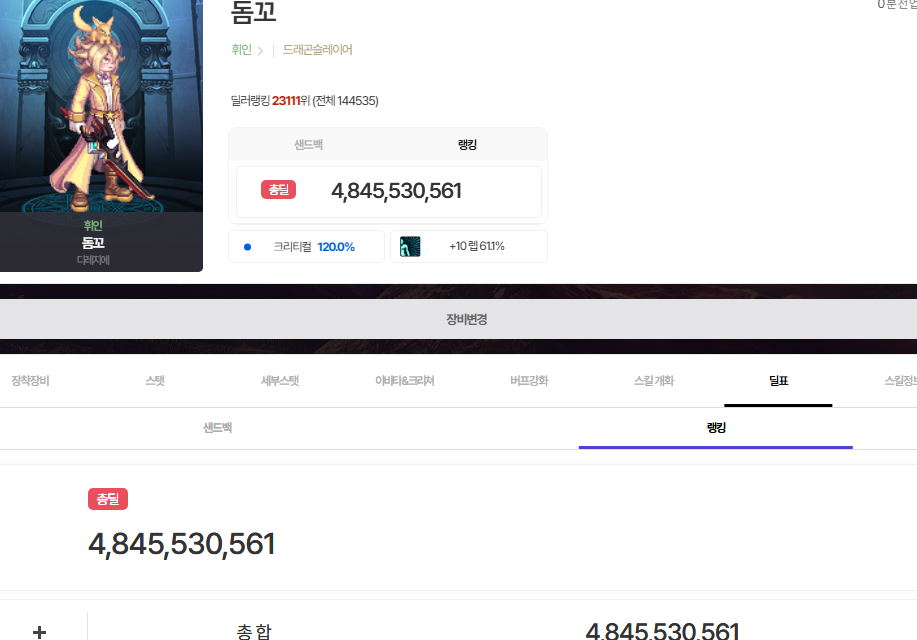The width and height of the screenshot is (917, 640).
Task: Click the 휘인 server breadcrumb link
Action: coord(241,50)
